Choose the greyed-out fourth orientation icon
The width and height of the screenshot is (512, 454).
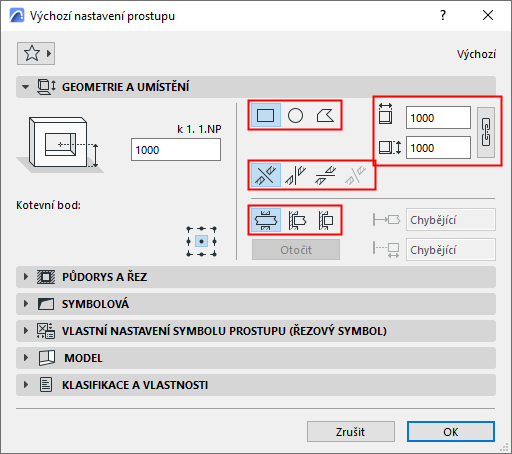355,175
